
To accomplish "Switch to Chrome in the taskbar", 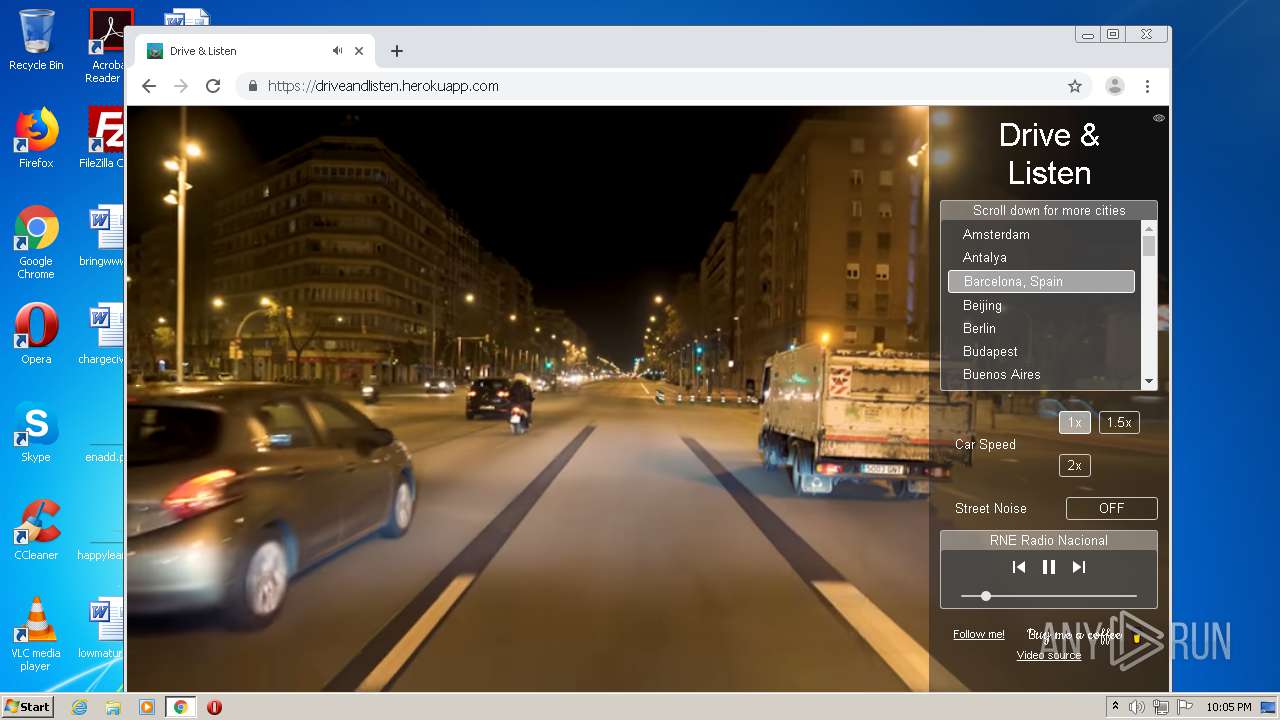I will point(181,707).
